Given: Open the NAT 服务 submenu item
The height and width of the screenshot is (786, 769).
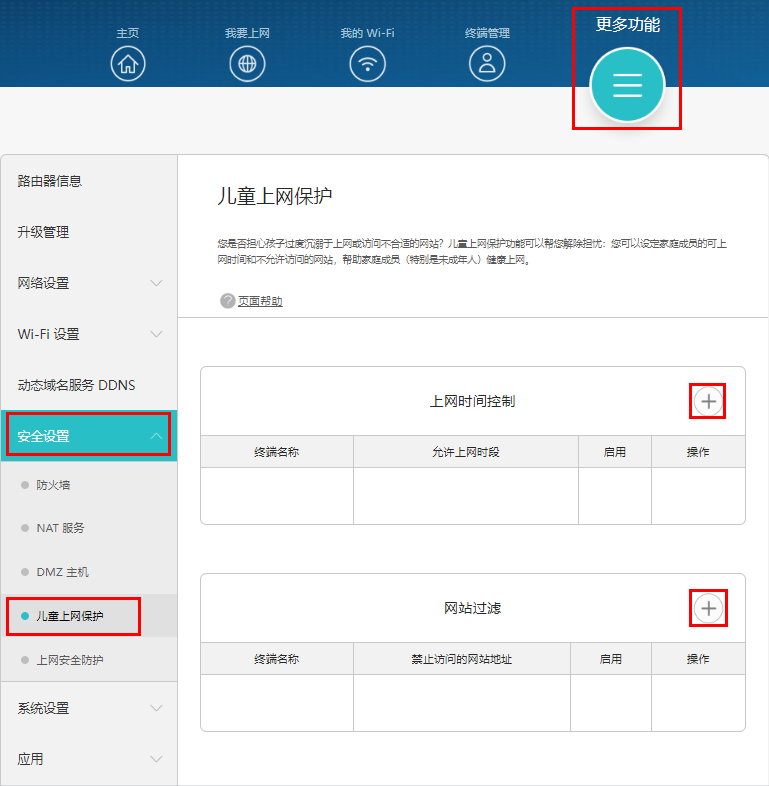Looking at the screenshot, I should coord(61,528).
